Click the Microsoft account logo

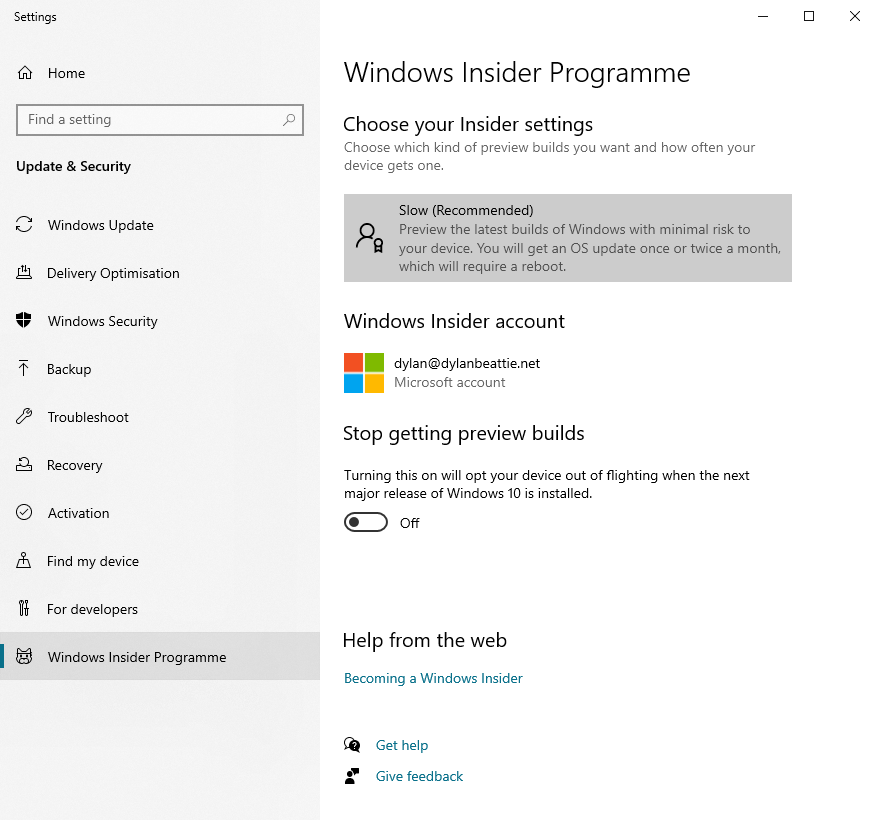(364, 373)
